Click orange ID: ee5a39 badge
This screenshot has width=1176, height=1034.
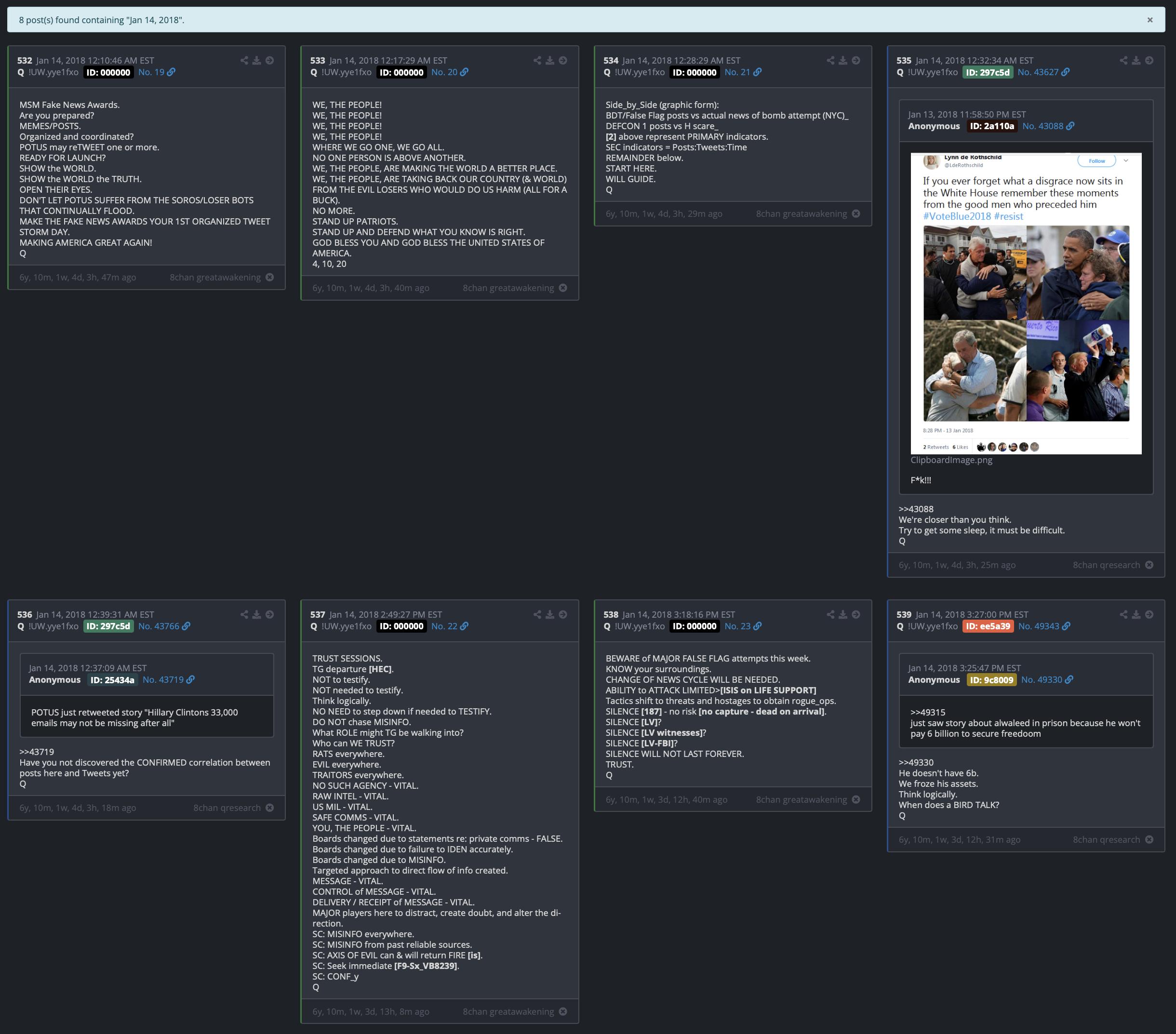coord(988,626)
